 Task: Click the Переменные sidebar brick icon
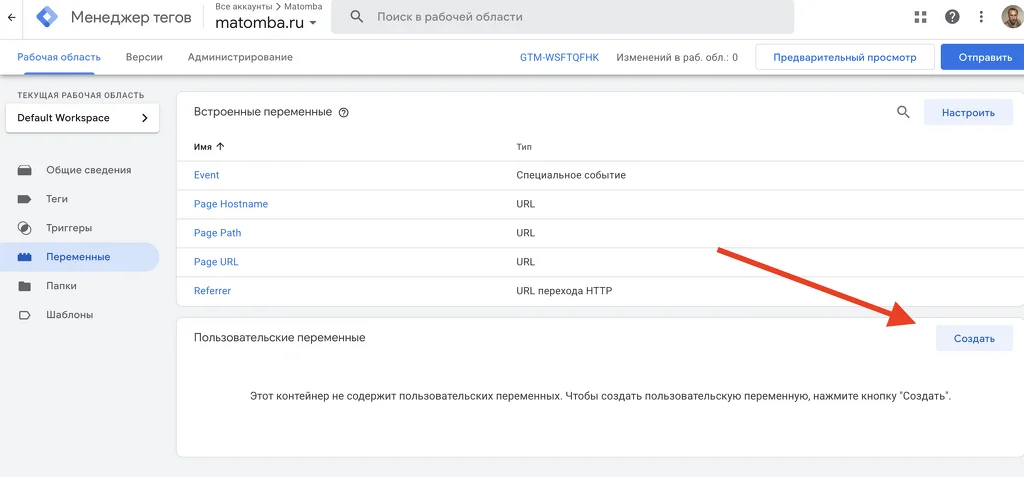point(25,257)
